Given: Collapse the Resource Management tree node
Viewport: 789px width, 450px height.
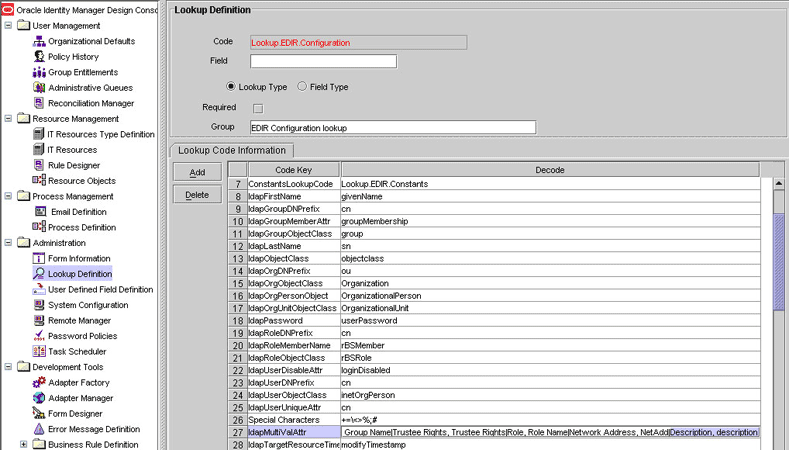Looking at the screenshot, I should (9, 118).
